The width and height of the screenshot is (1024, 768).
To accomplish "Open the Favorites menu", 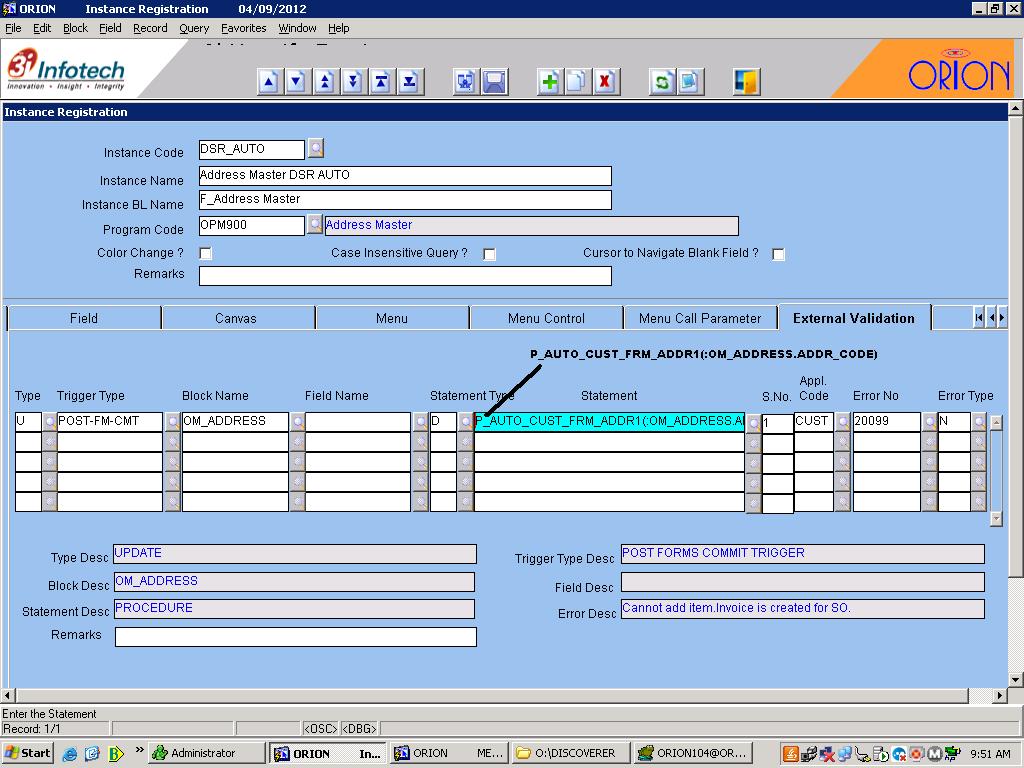I will point(244,28).
